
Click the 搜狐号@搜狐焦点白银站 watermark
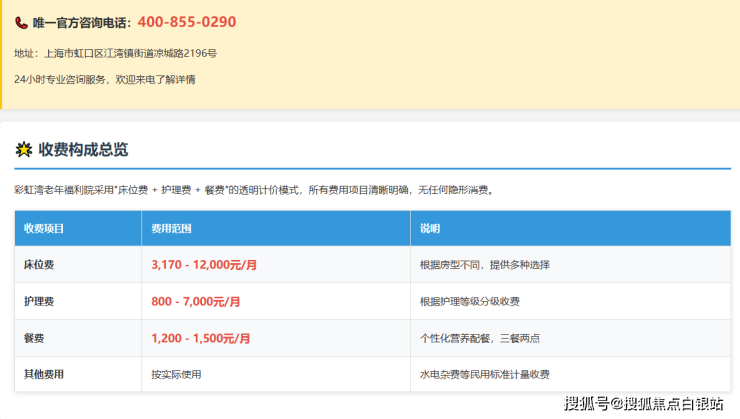coord(643,404)
